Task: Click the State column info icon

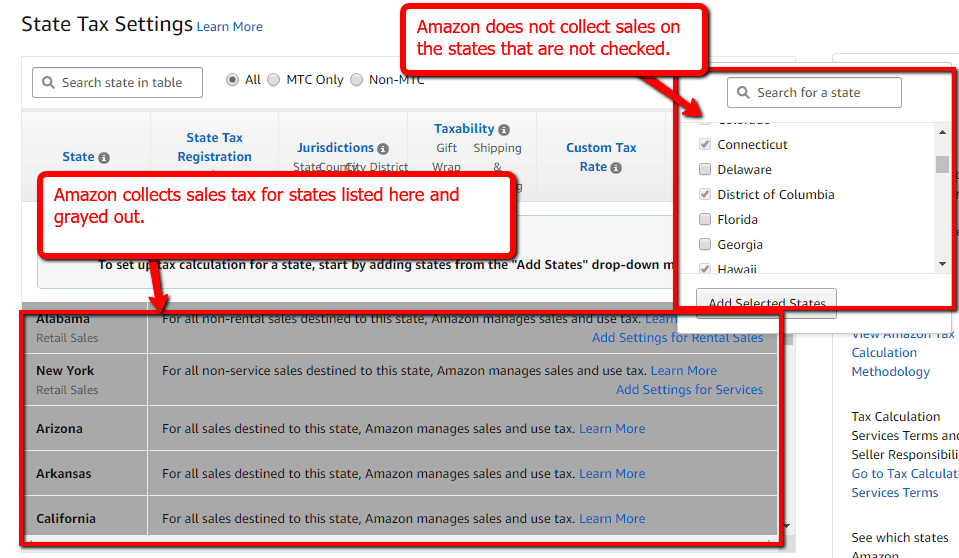Action: (104, 158)
